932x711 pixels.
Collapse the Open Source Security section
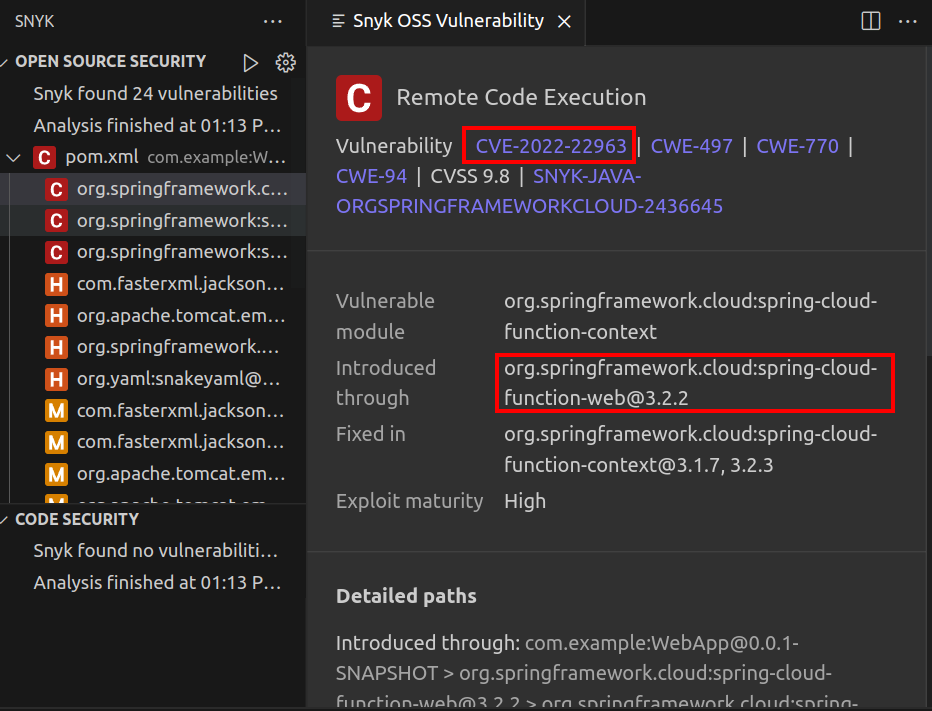coord(7,62)
